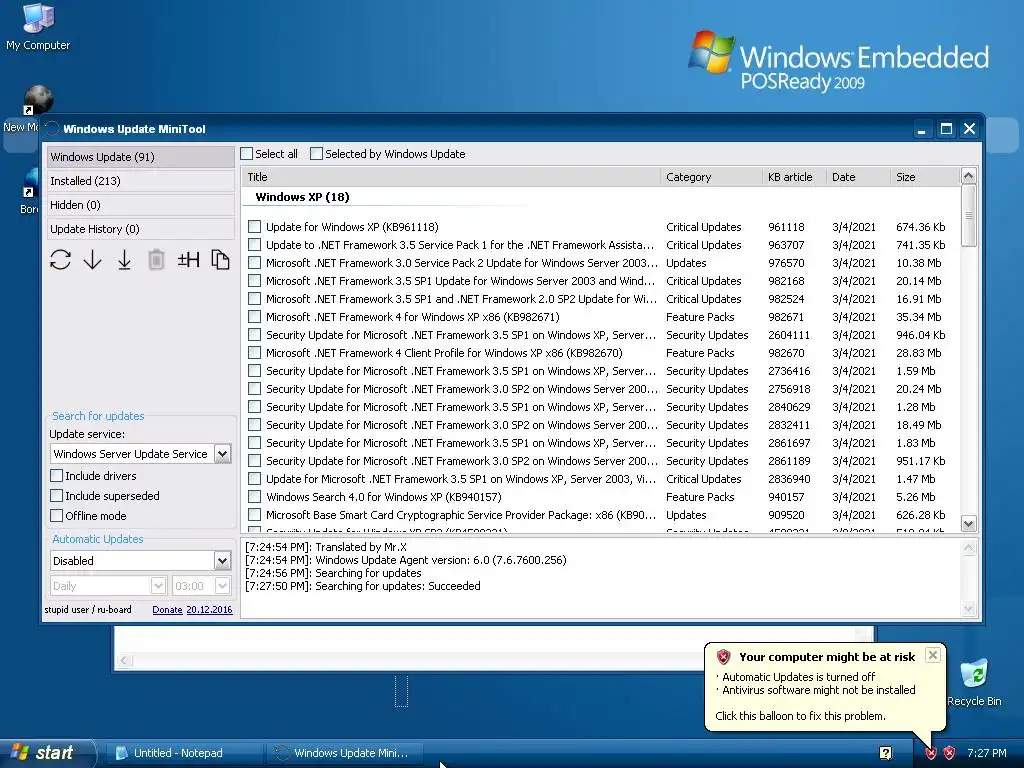Click the Recycle Bin desktop icon
Screen dimensions: 1024x768
pyautogui.click(x=974, y=683)
